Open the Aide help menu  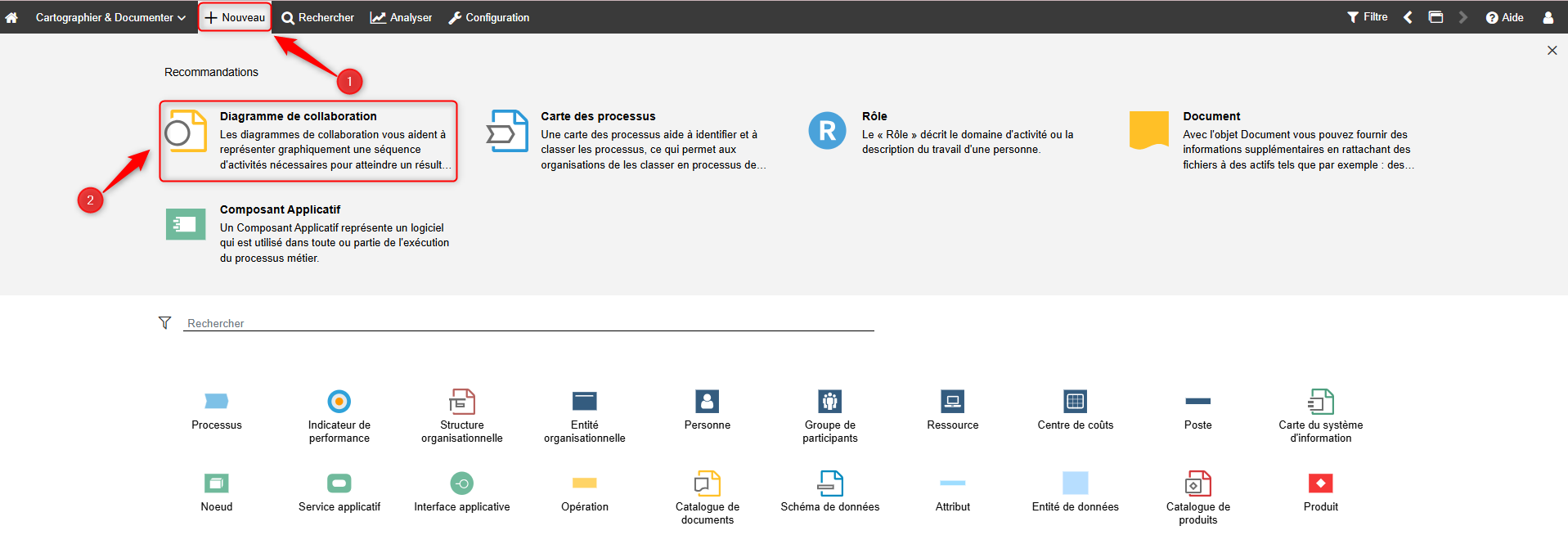point(1504,17)
